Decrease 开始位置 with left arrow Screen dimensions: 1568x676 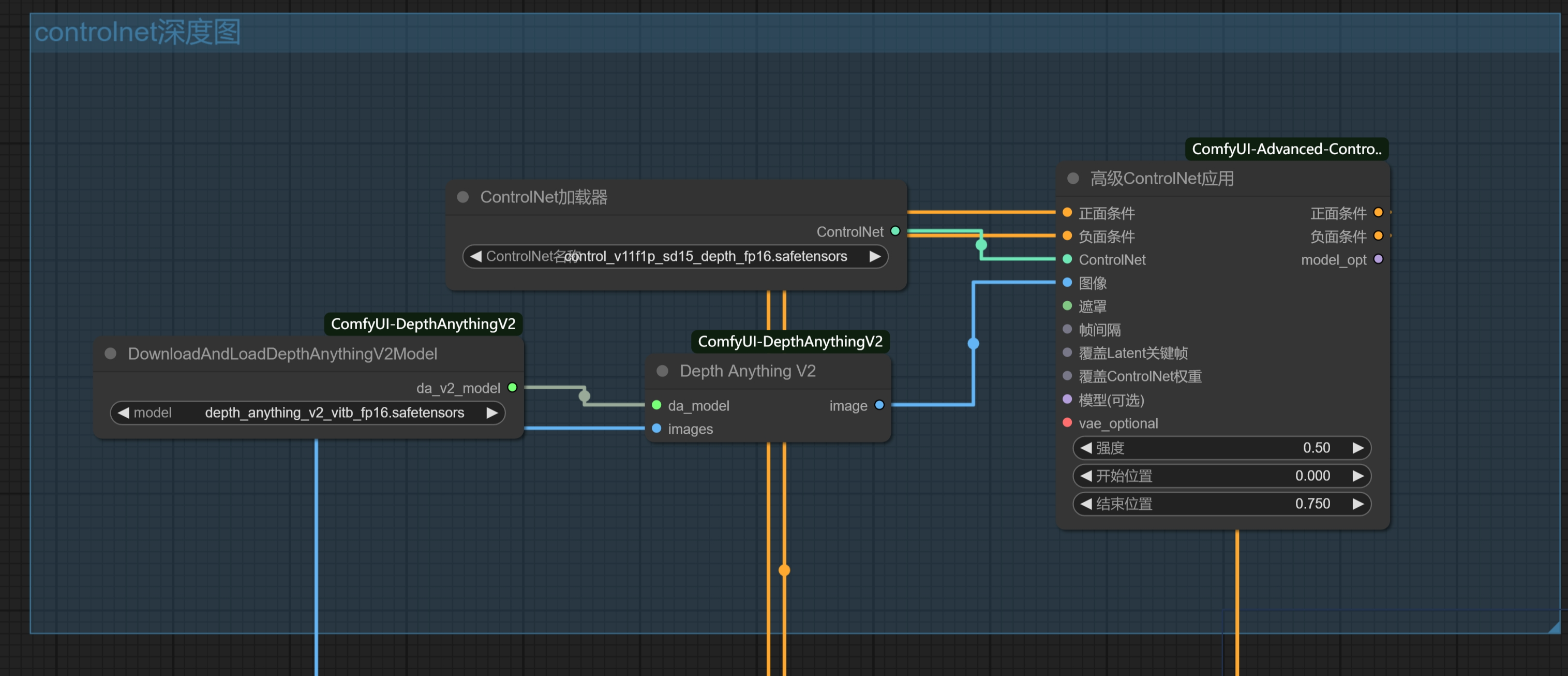(1086, 476)
